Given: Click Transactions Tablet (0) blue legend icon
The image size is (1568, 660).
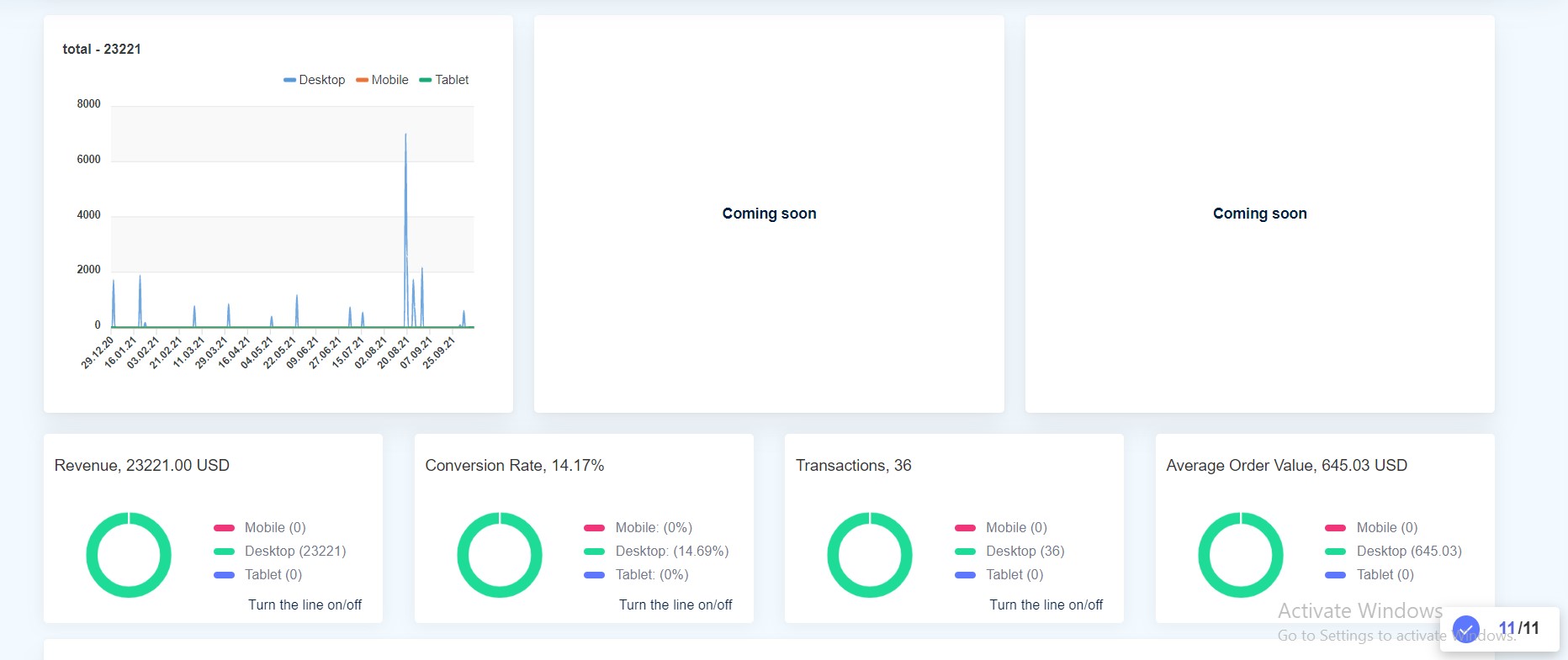Looking at the screenshot, I should coord(965,575).
